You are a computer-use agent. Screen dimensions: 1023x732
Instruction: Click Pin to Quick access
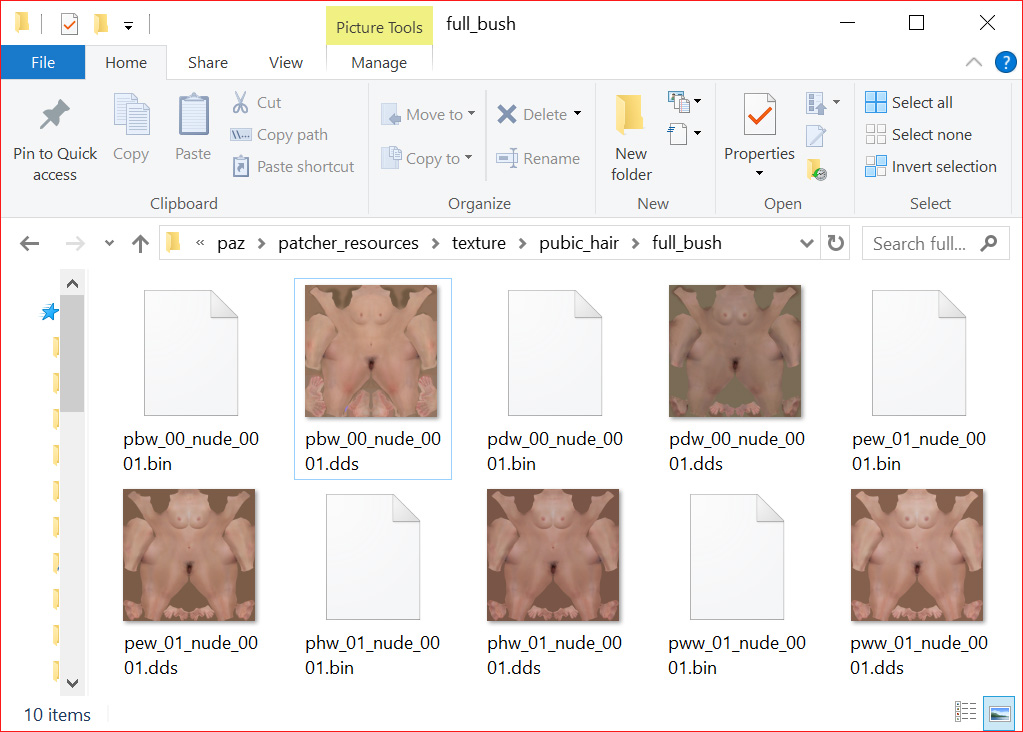click(x=55, y=135)
